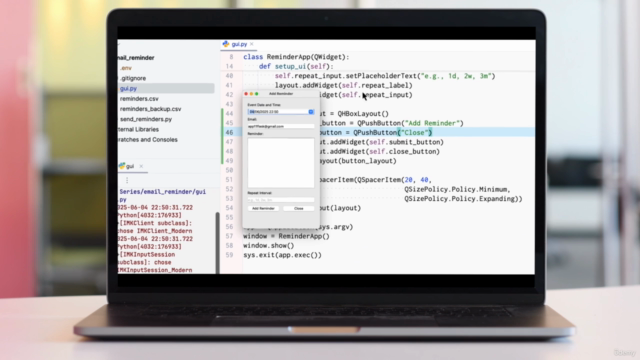
Task: Open the run panel more options menu
Action: pyautogui.click(x=127, y=180)
